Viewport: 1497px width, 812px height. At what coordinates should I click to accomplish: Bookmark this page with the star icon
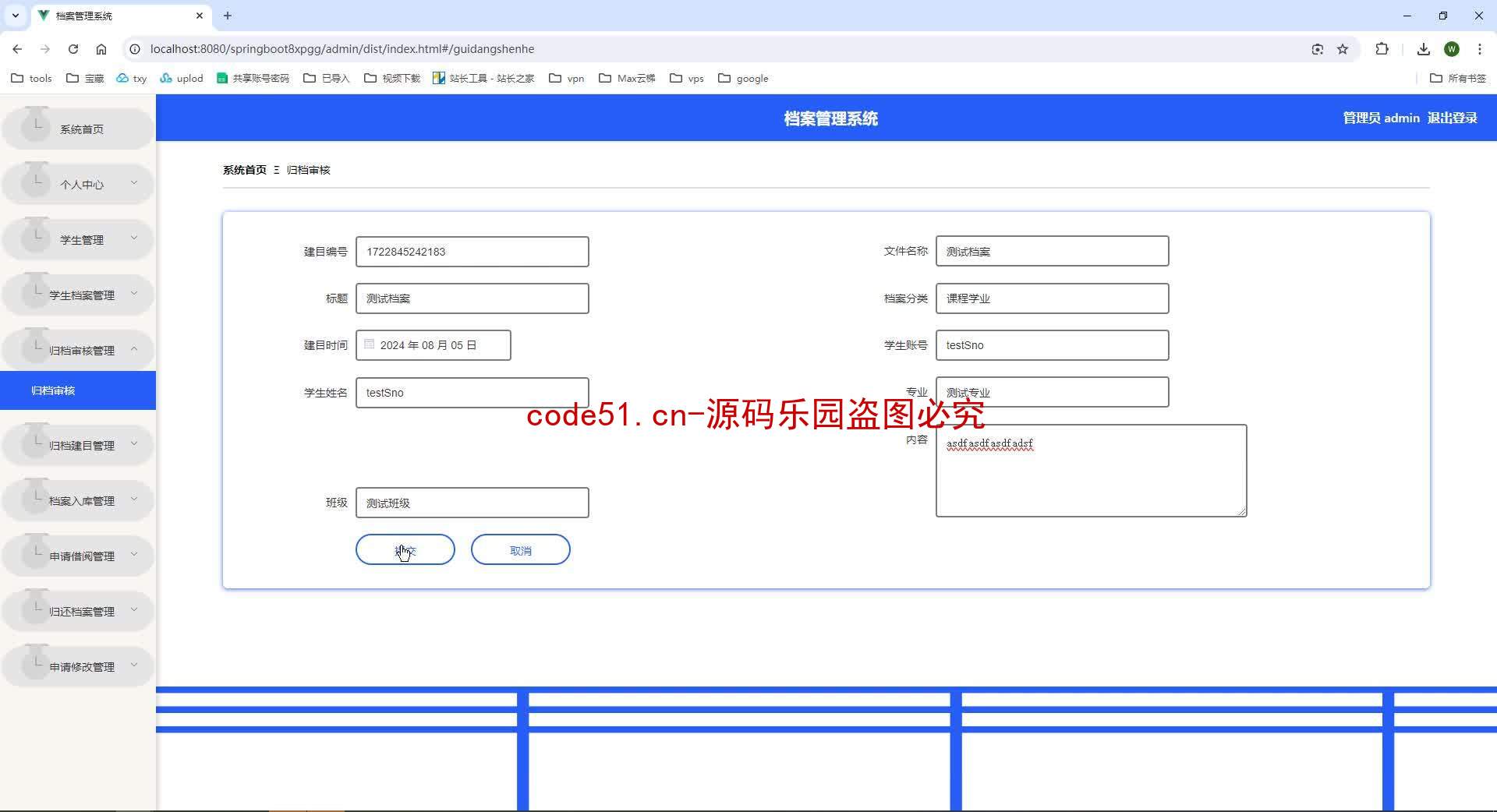click(x=1343, y=49)
